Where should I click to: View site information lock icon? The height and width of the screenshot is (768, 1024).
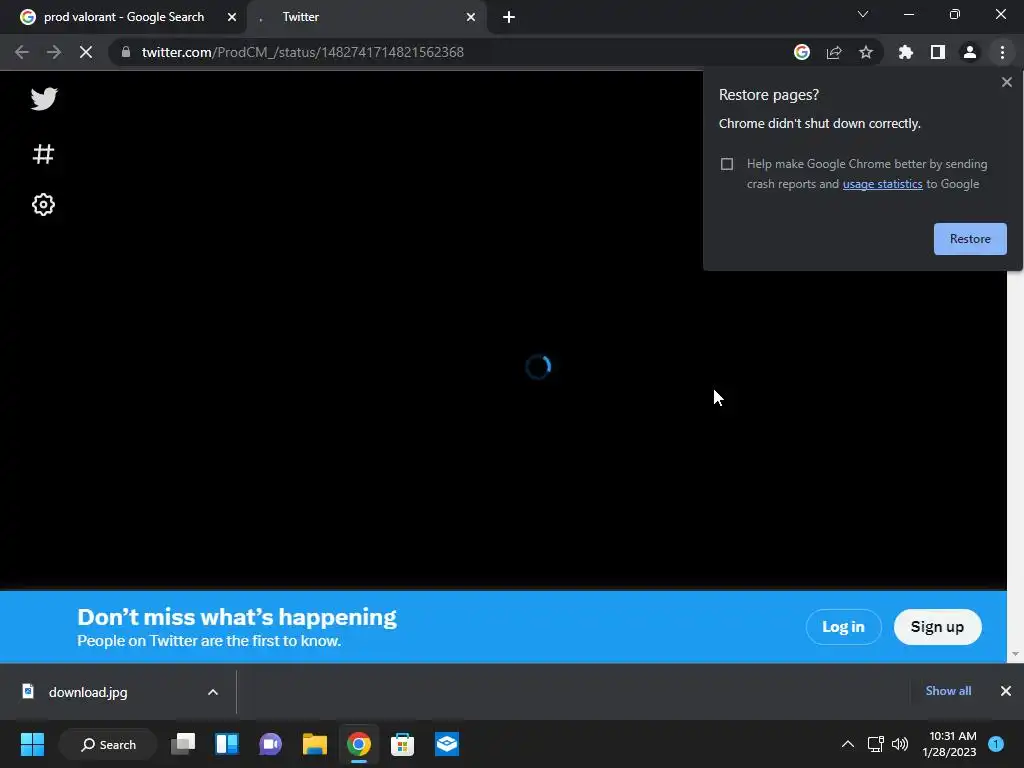point(126,52)
